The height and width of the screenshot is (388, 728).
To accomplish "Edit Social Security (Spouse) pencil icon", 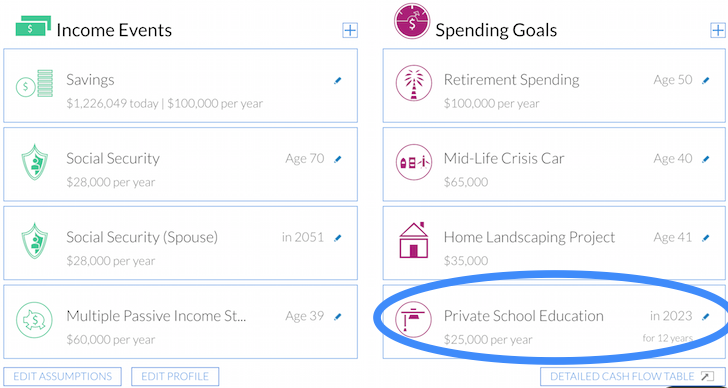I will coord(338,238).
